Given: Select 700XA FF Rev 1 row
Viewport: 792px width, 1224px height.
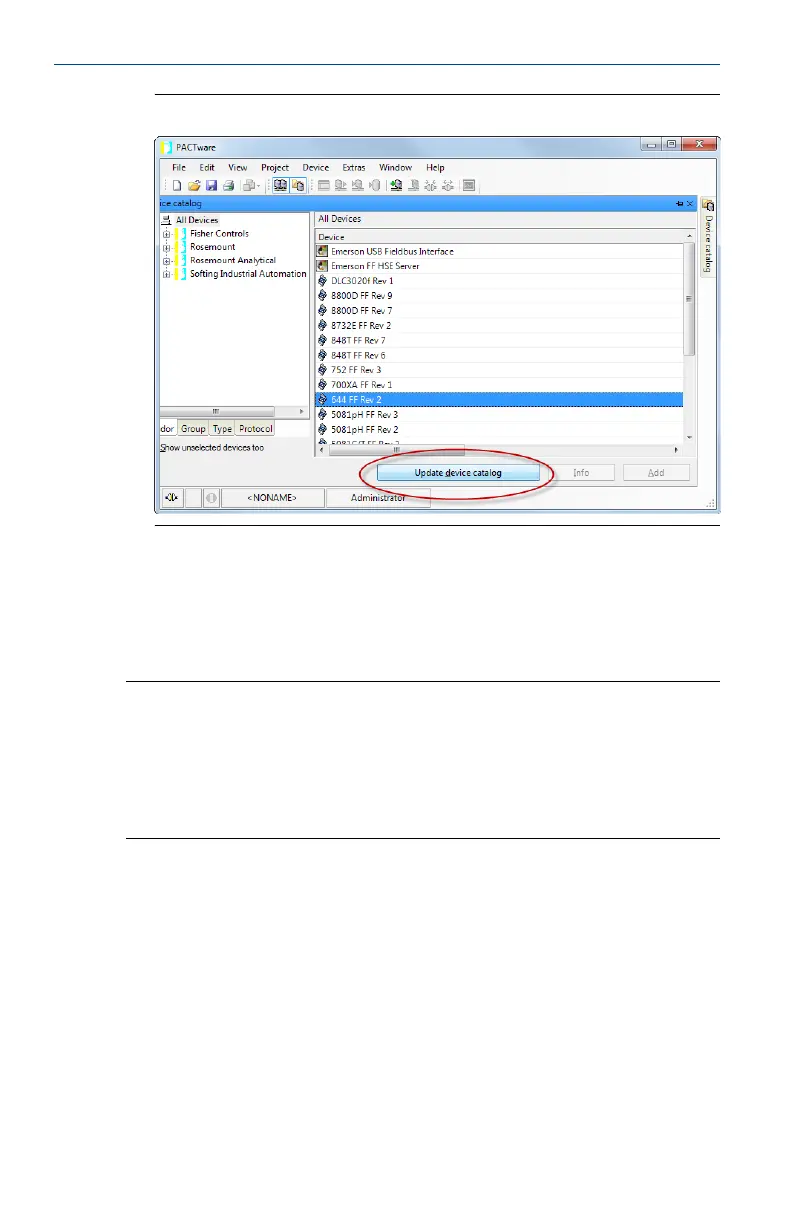Looking at the screenshot, I should click(x=499, y=384).
